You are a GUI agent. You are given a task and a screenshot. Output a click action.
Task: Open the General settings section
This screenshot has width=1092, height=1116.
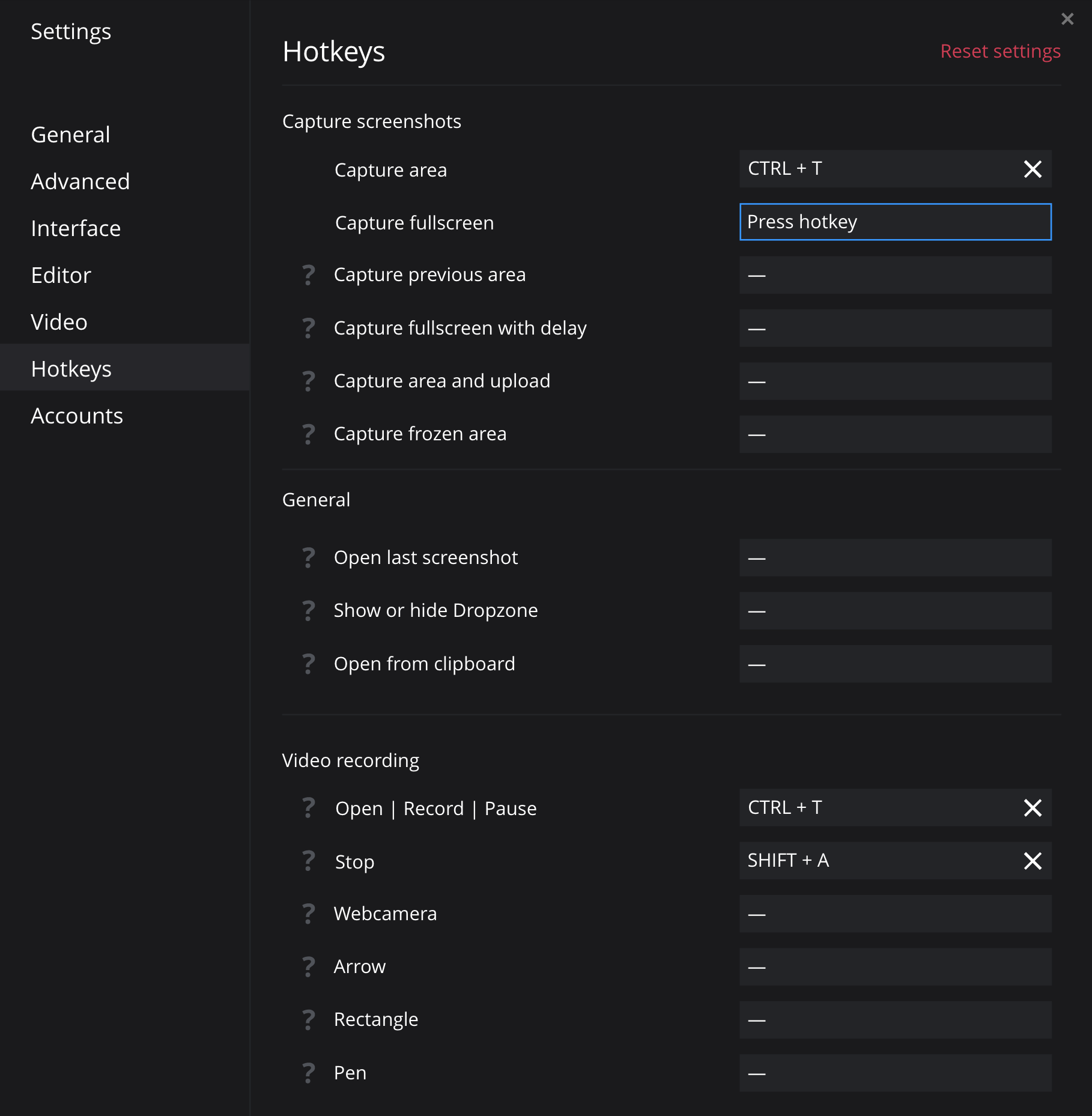70,135
